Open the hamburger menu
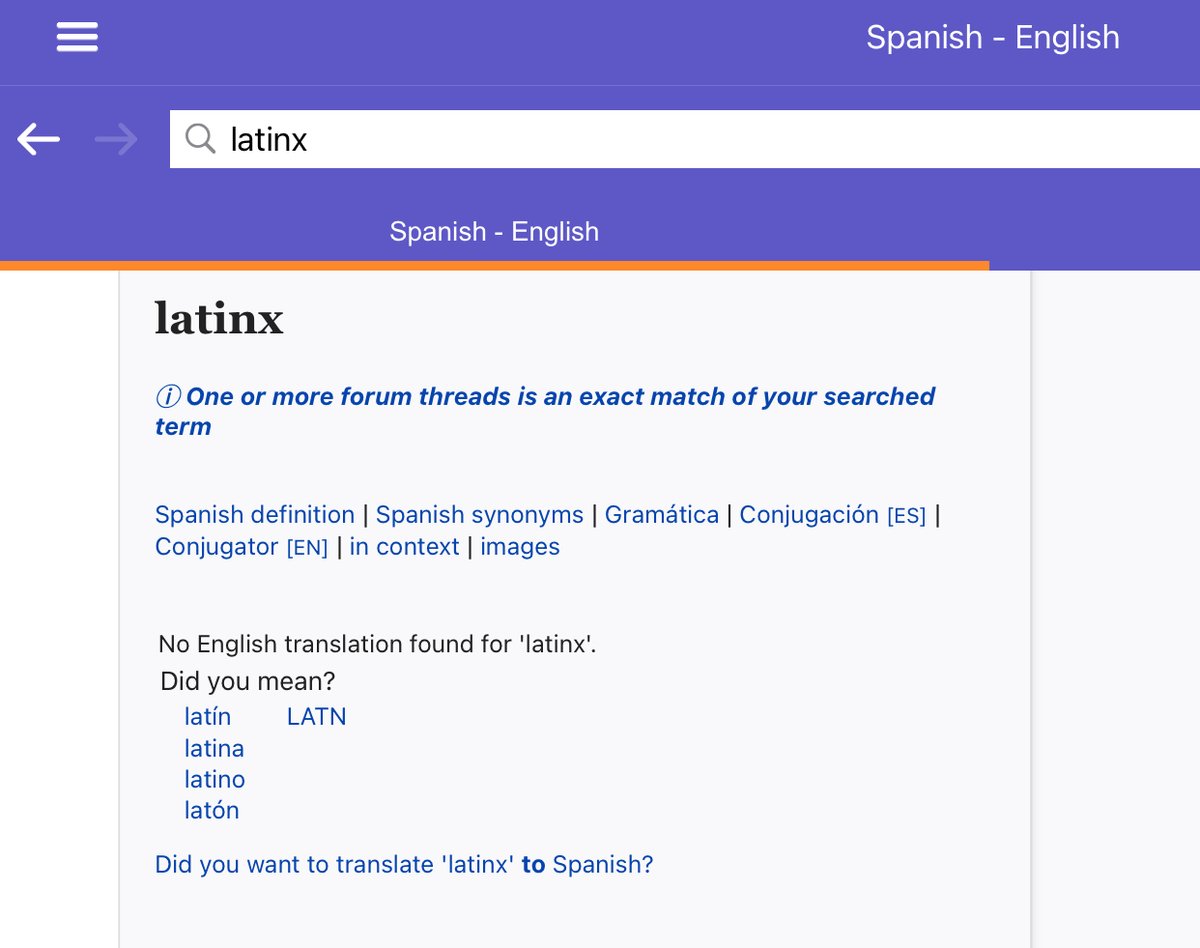 [x=77, y=37]
